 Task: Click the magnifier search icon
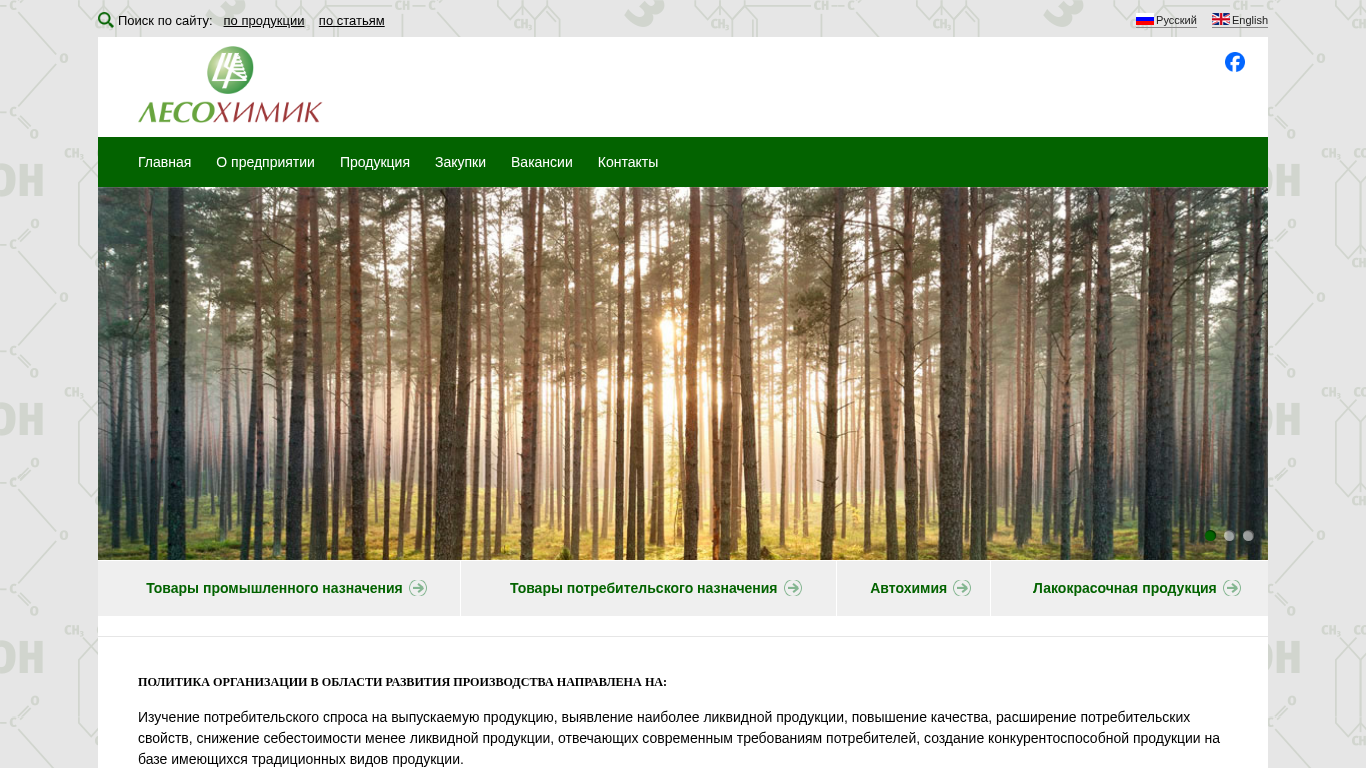tap(105, 20)
